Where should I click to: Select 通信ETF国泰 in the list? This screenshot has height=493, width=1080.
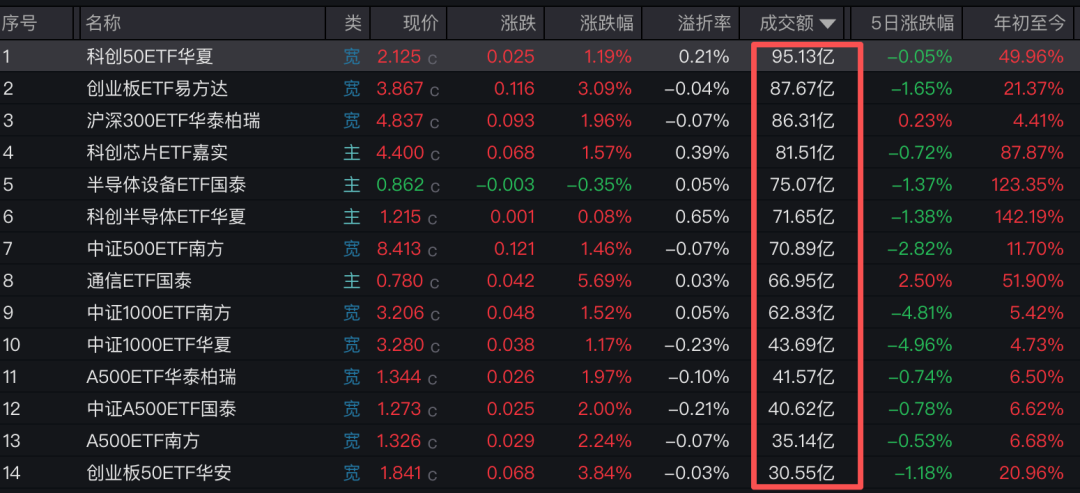pos(138,281)
